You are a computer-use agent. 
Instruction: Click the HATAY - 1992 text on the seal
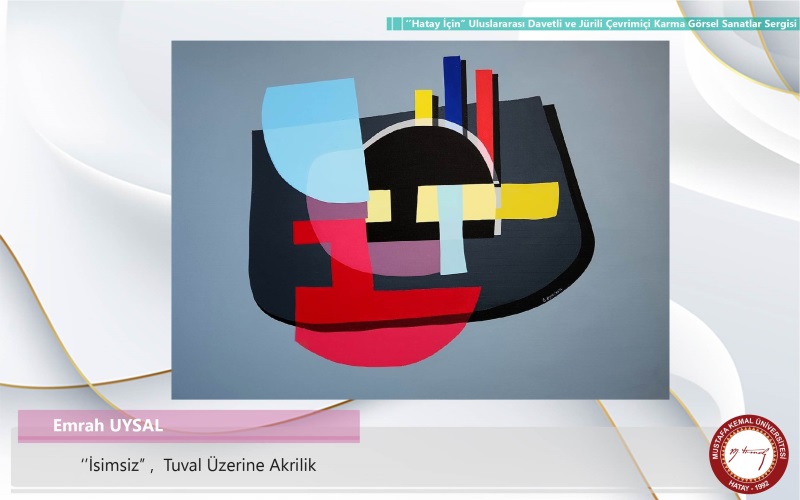pyautogui.click(x=749, y=485)
